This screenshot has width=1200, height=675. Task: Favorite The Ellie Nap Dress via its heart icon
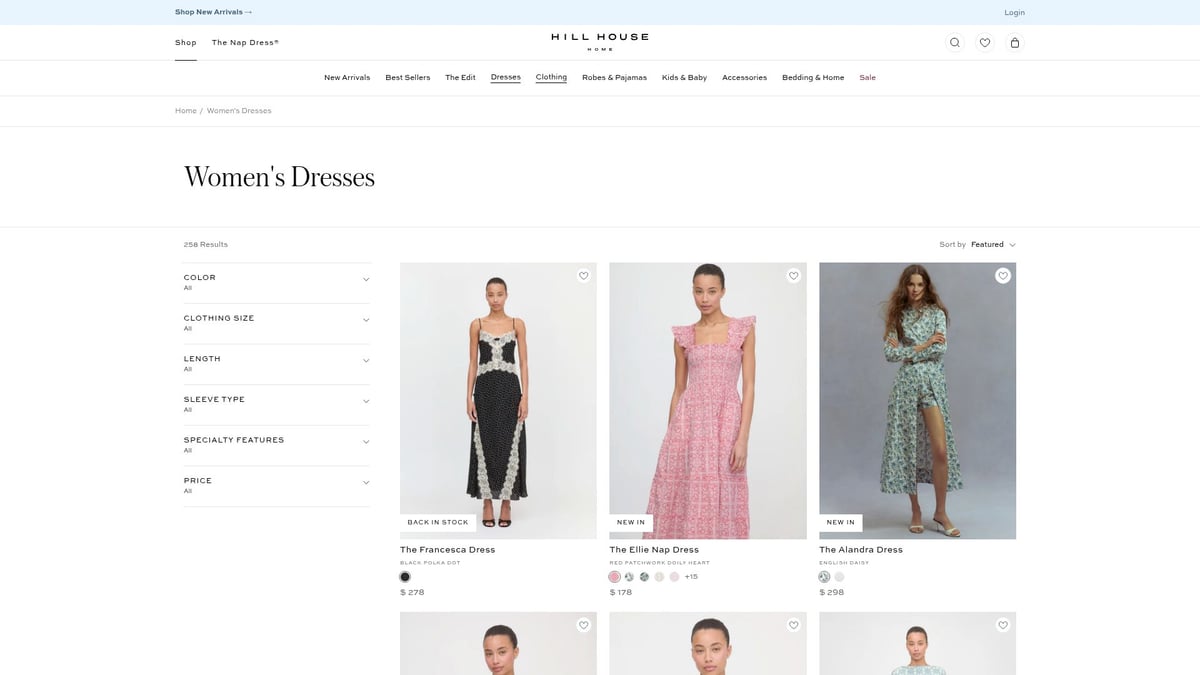(793, 275)
